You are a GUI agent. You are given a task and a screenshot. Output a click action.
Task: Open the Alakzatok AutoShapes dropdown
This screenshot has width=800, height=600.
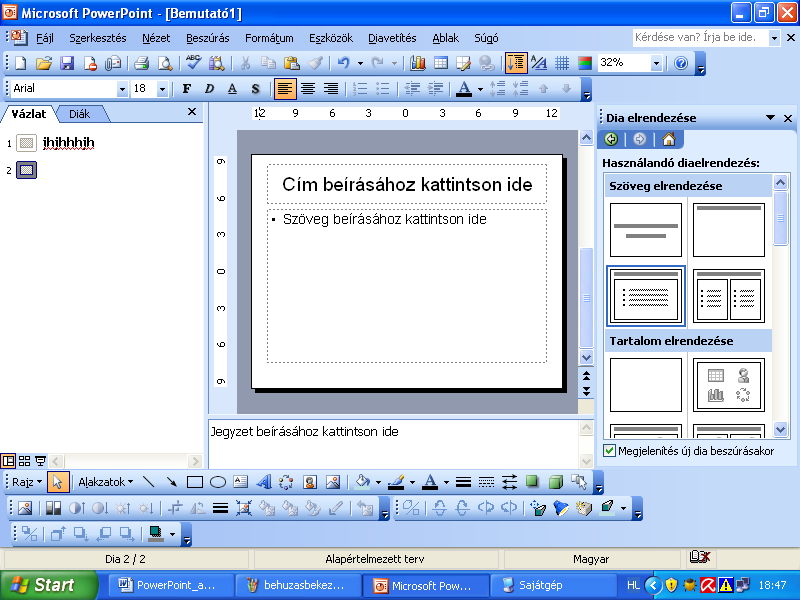click(106, 482)
